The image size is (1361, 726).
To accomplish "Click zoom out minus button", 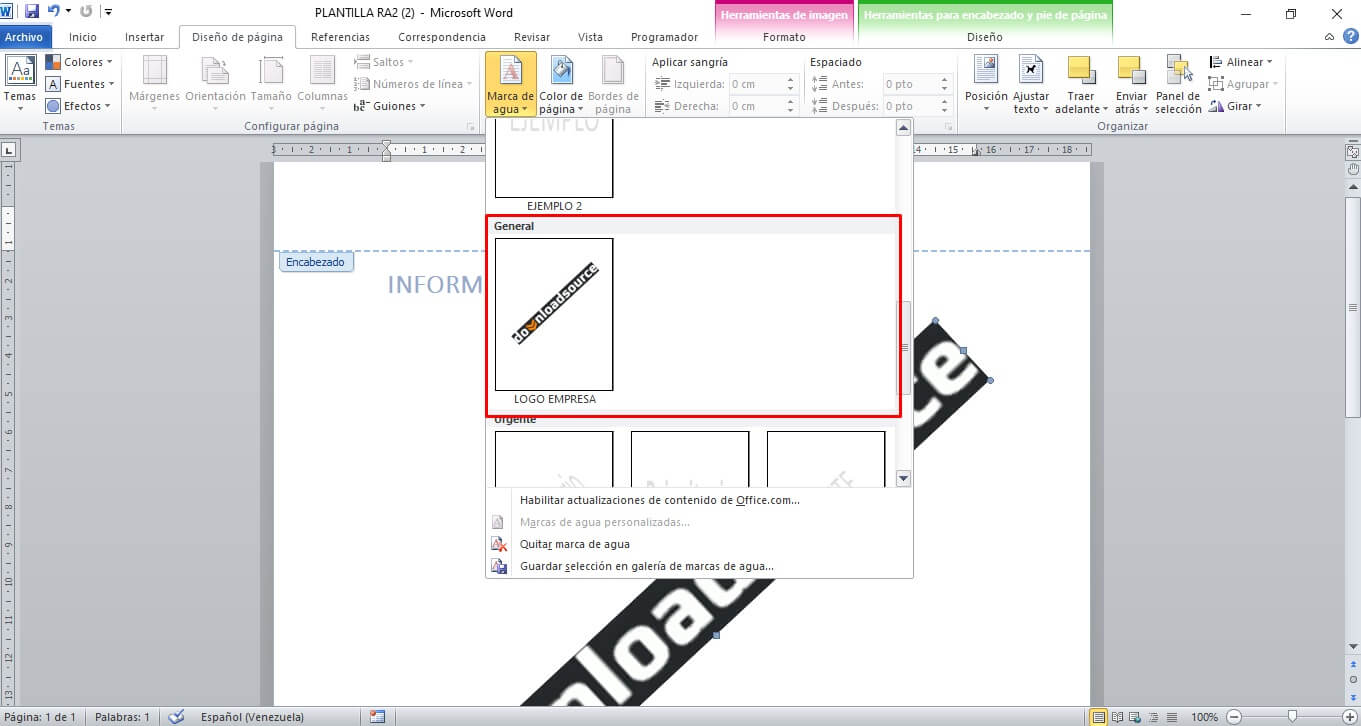I will [1233, 717].
